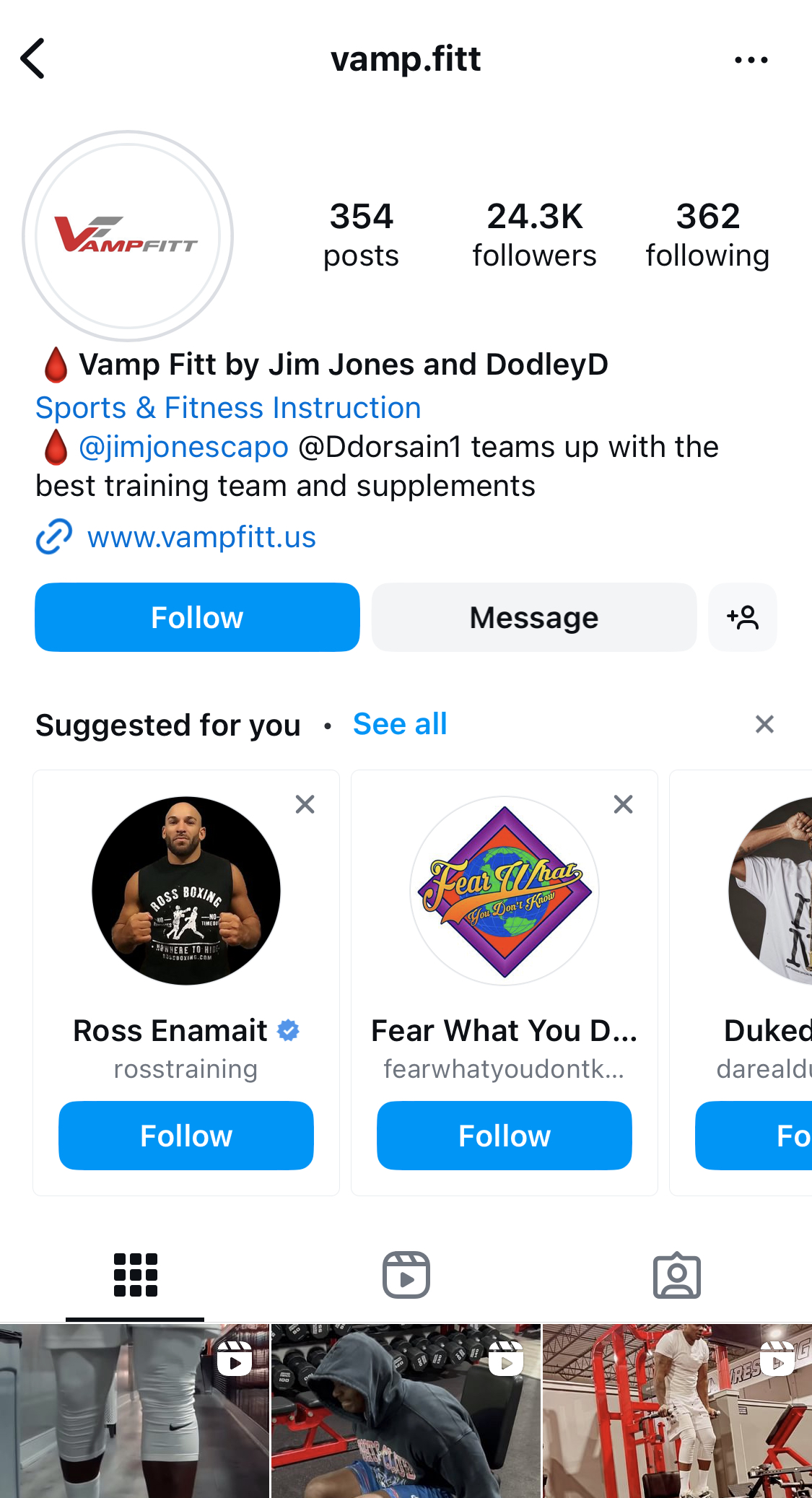The width and height of the screenshot is (812, 1498).
Task: Dismiss the Suggested for you section
Action: point(764,724)
